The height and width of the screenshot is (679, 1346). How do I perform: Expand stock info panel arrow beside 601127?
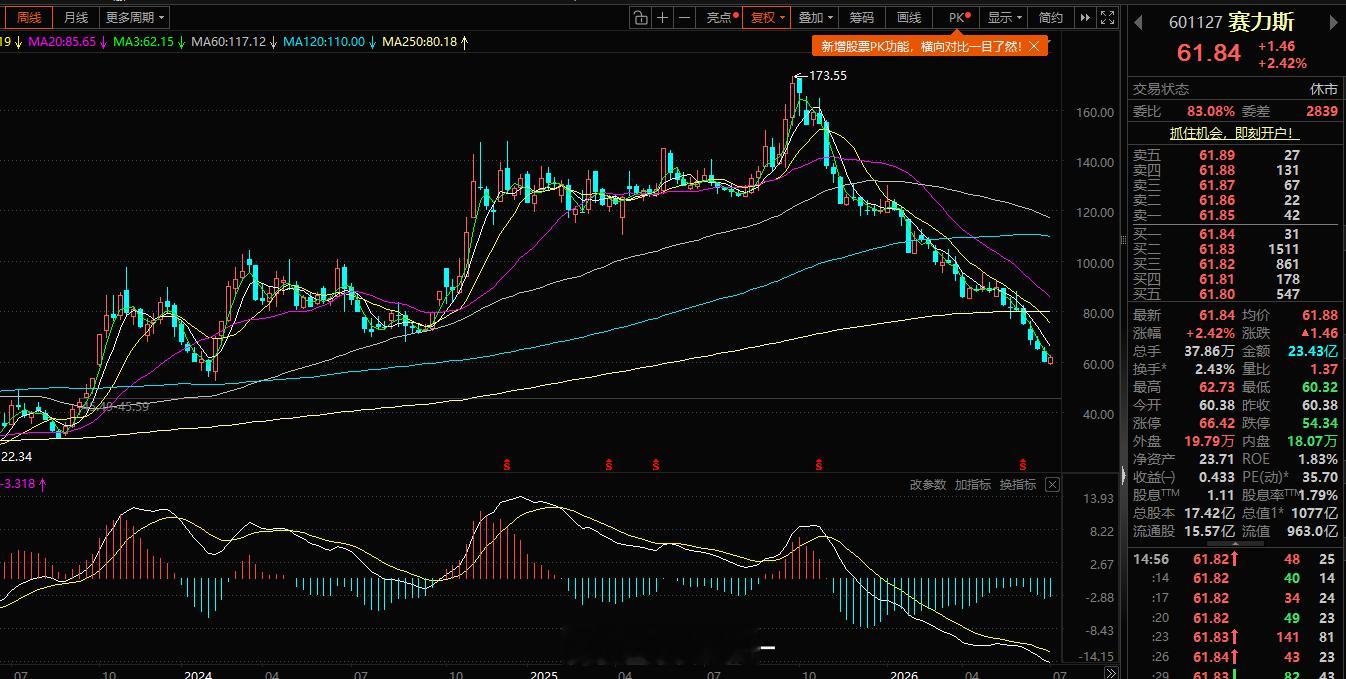[x=1138, y=21]
